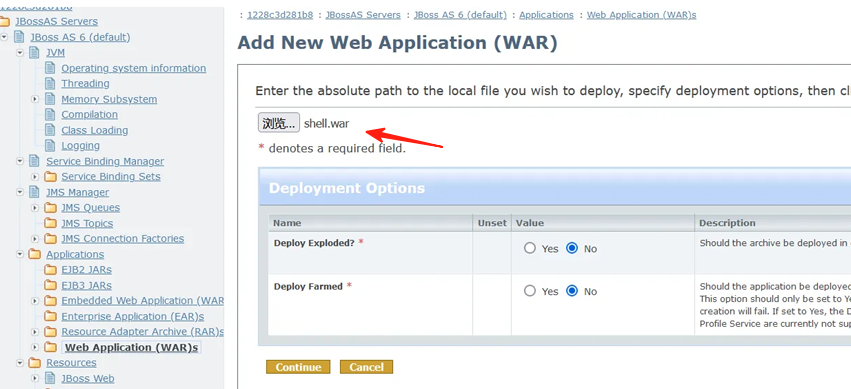Click the document icon beside JMS Manager

point(34,192)
